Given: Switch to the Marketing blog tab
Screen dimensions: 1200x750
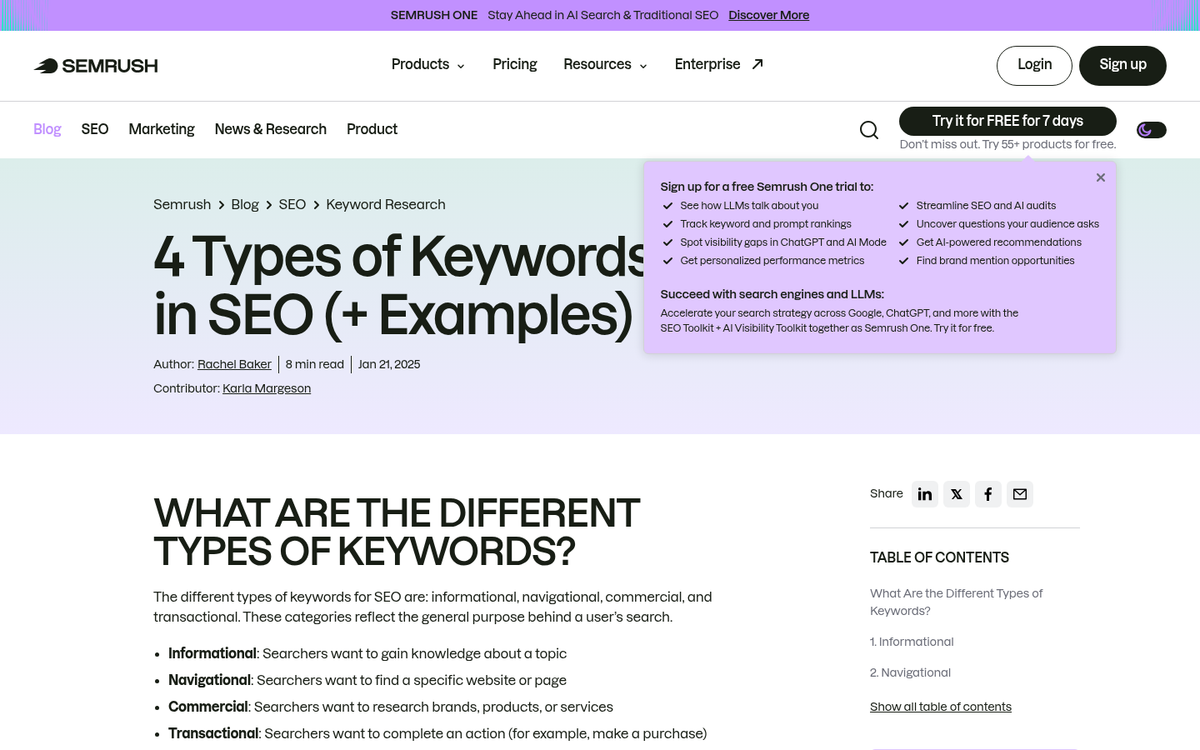Looking at the screenshot, I should 161,129.
